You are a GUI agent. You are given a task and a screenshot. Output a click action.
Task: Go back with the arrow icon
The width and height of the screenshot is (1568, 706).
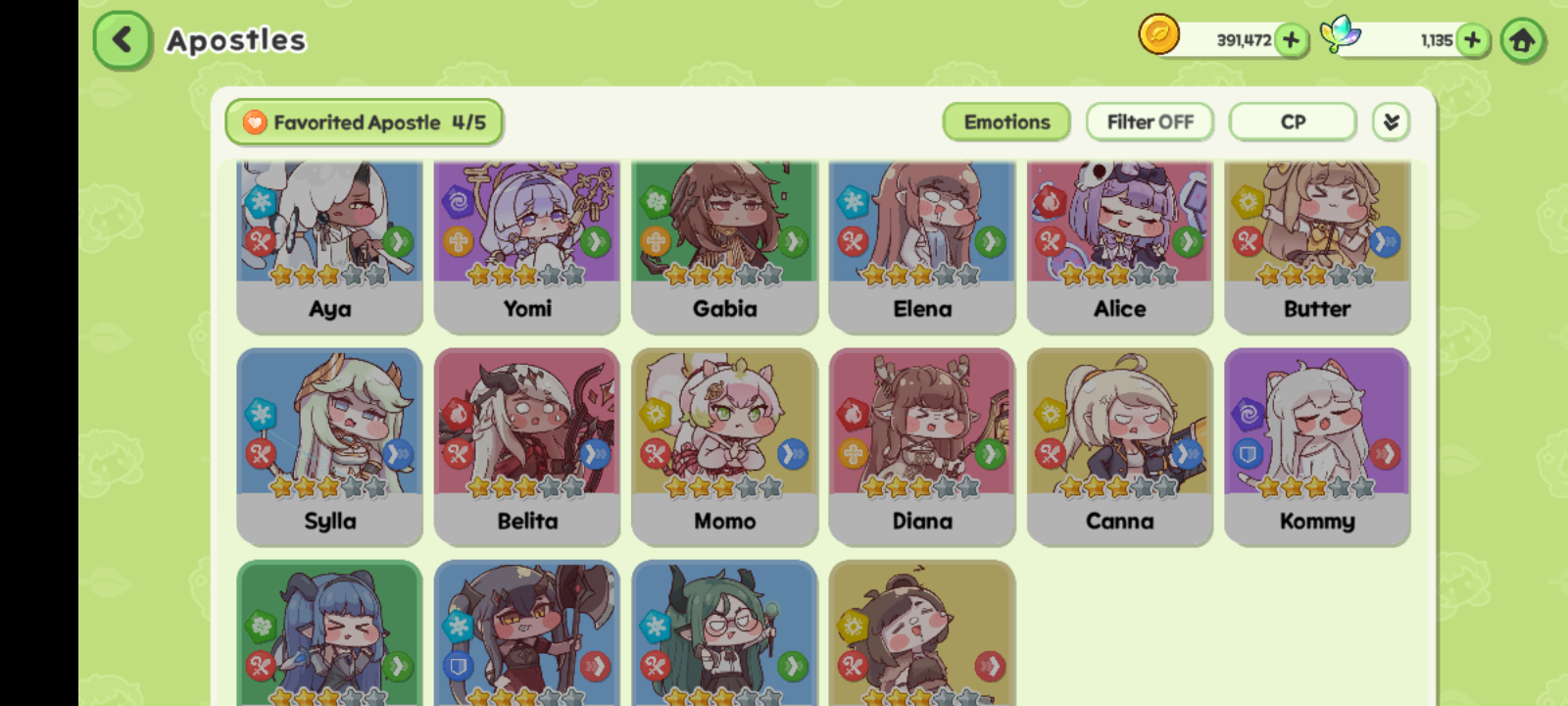122,40
